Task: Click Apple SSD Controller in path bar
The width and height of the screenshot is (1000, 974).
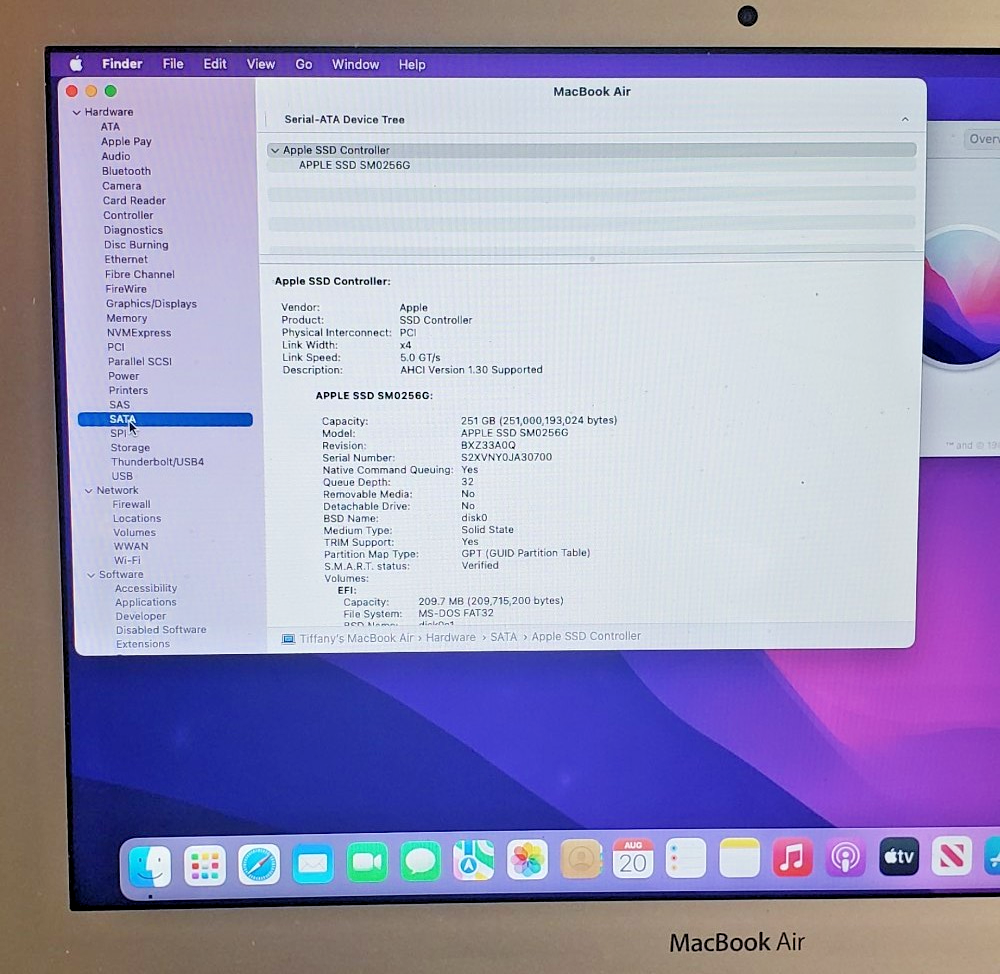Action: 586,637
